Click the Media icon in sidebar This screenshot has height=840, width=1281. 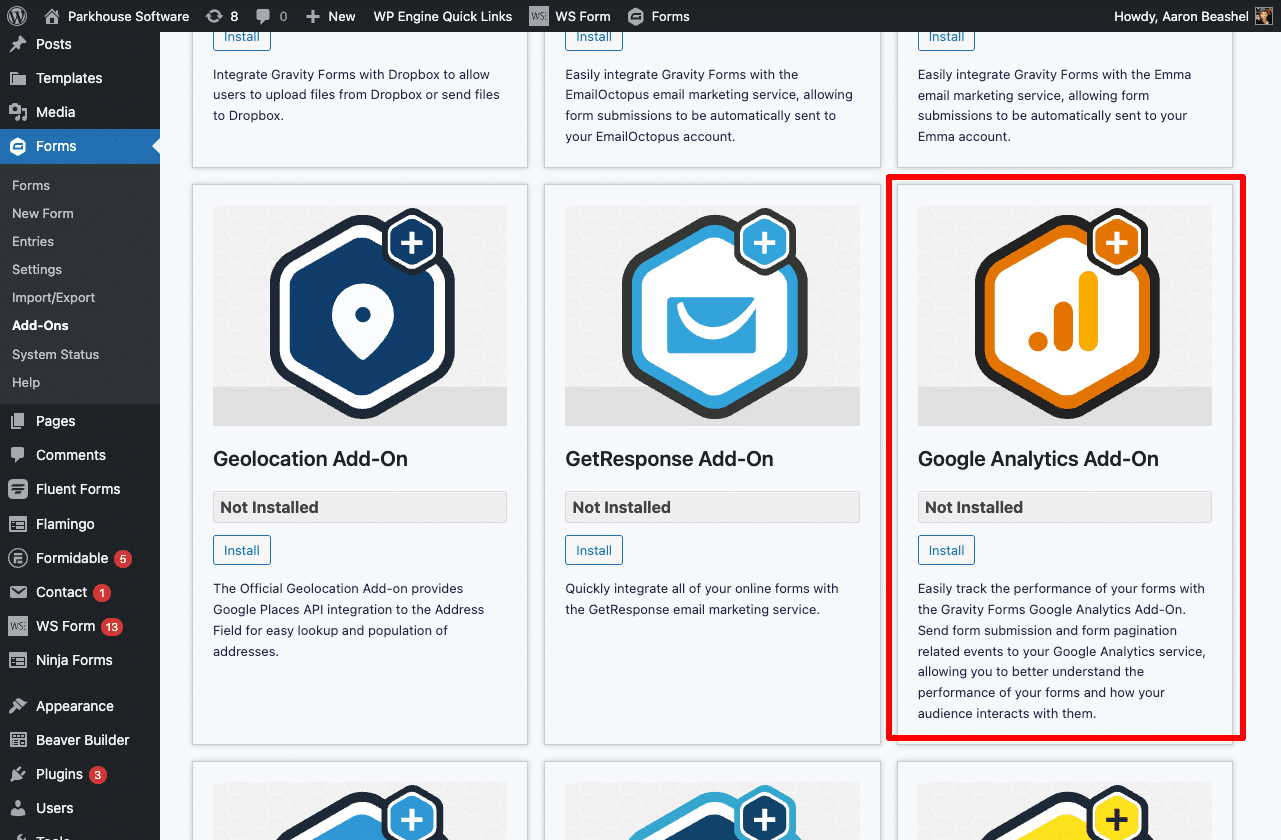18,112
